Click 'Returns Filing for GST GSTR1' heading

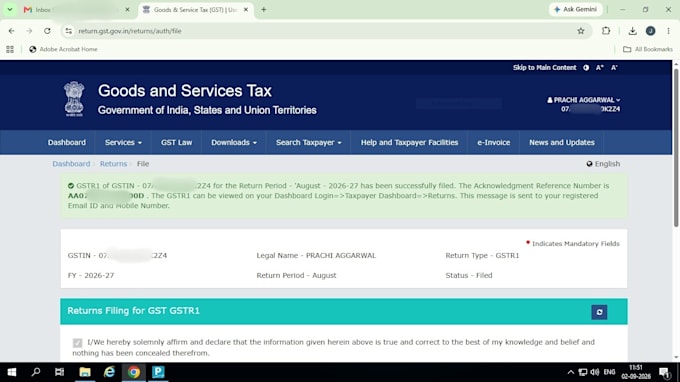coord(133,311)
